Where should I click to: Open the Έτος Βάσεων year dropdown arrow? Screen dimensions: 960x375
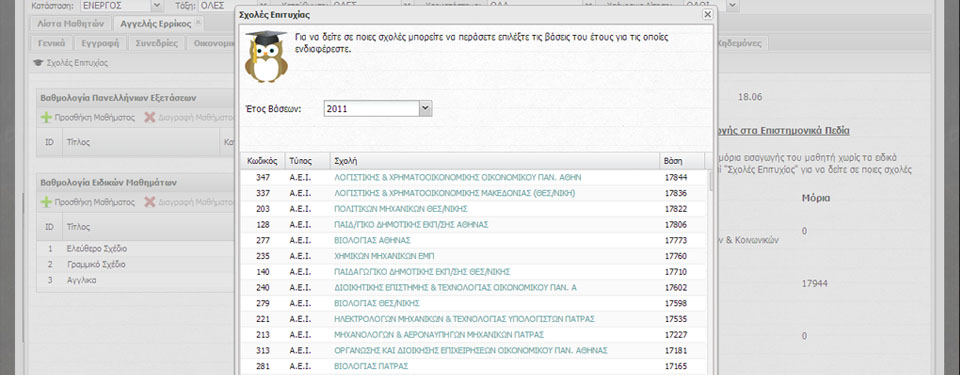tap(426, 108)
